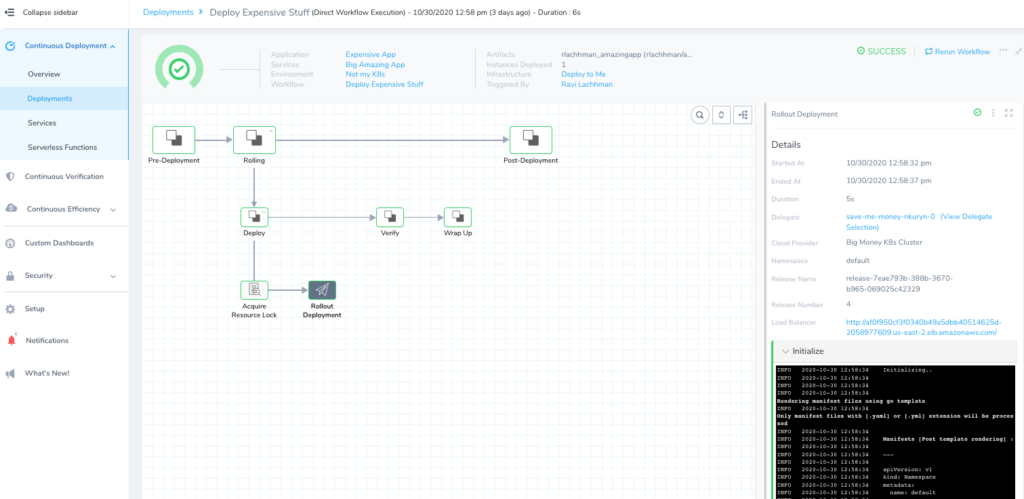
Task: Open Continuous Verification shield icon
Action: click(10, 176)
